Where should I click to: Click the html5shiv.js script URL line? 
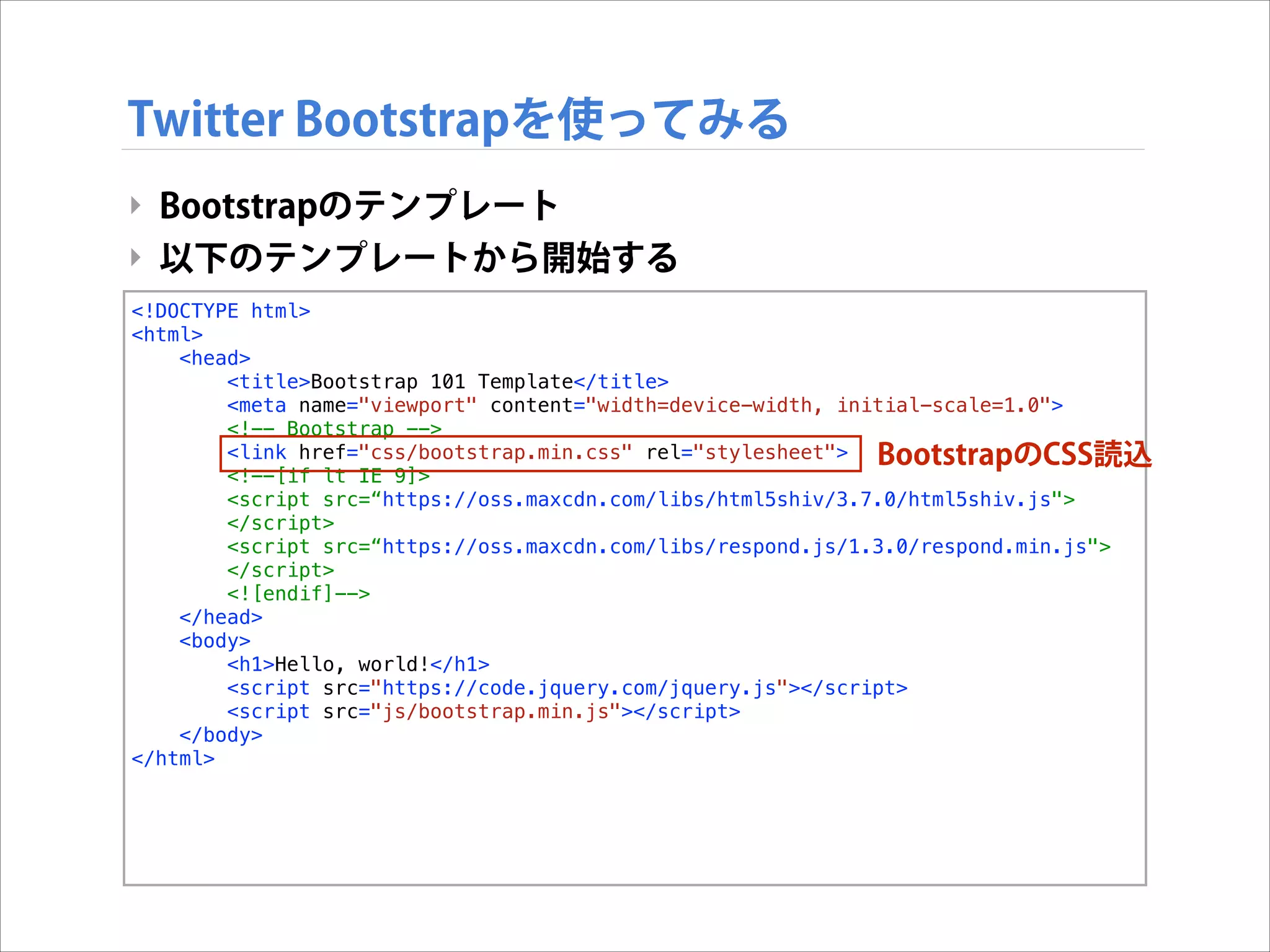[651, 500]
